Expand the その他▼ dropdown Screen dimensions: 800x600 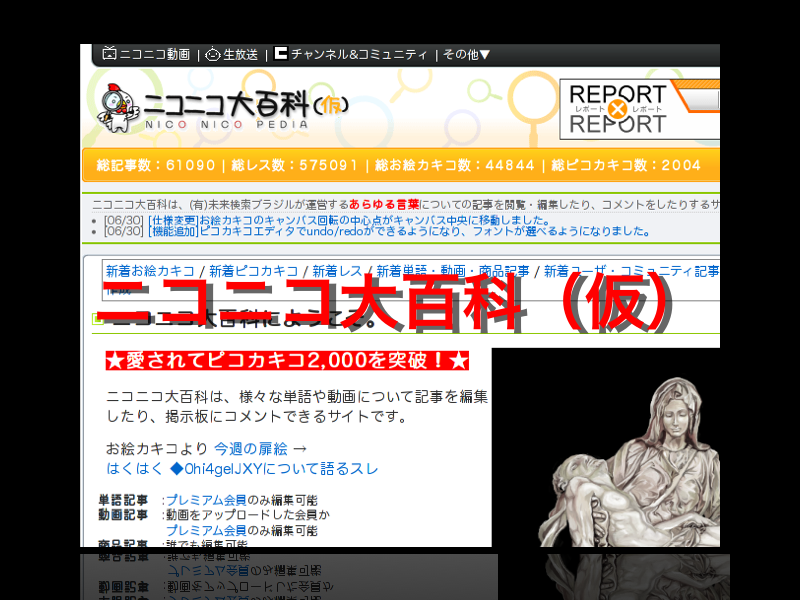coord(466,54)
